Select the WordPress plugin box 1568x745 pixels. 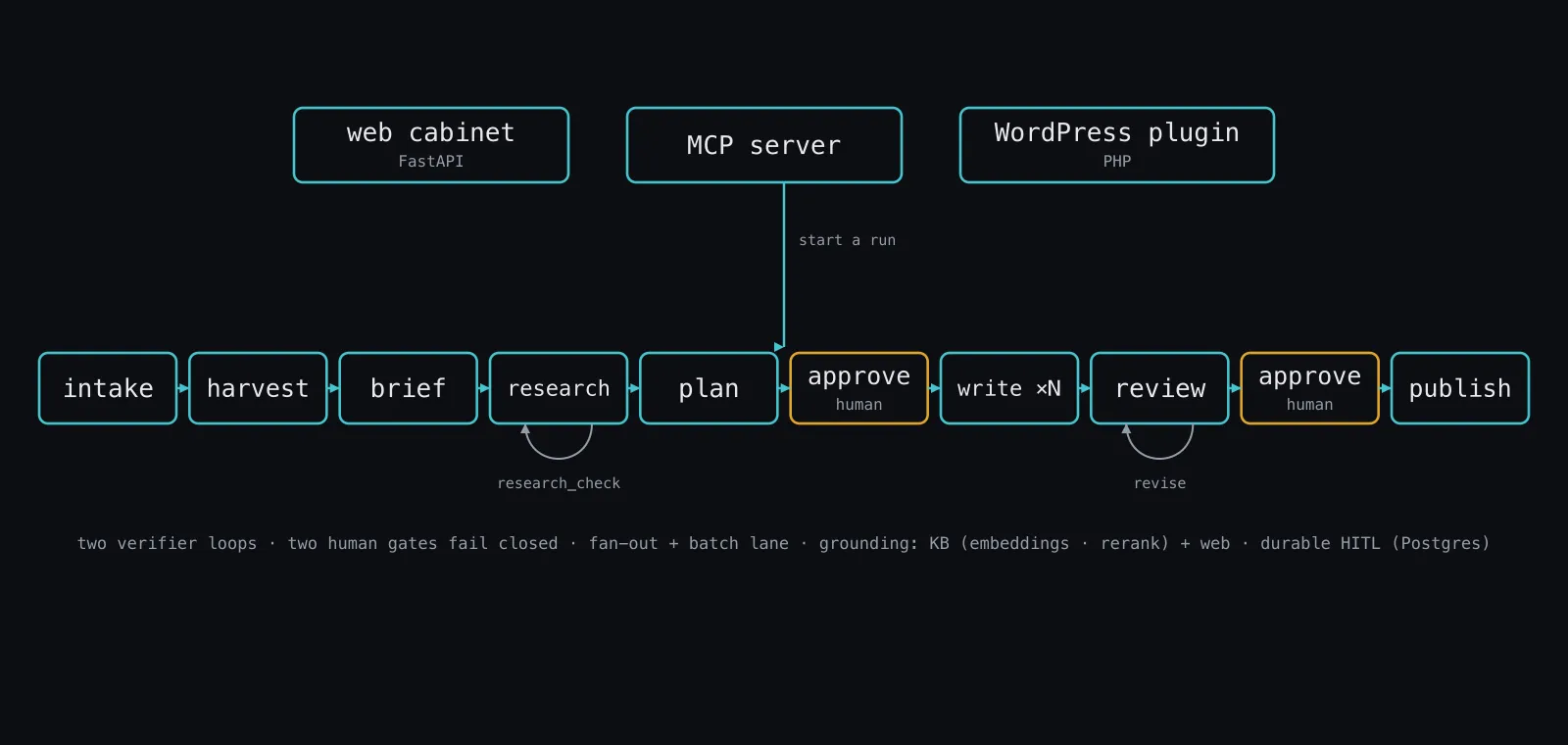pyautogui.click(x=1117, y=145)
